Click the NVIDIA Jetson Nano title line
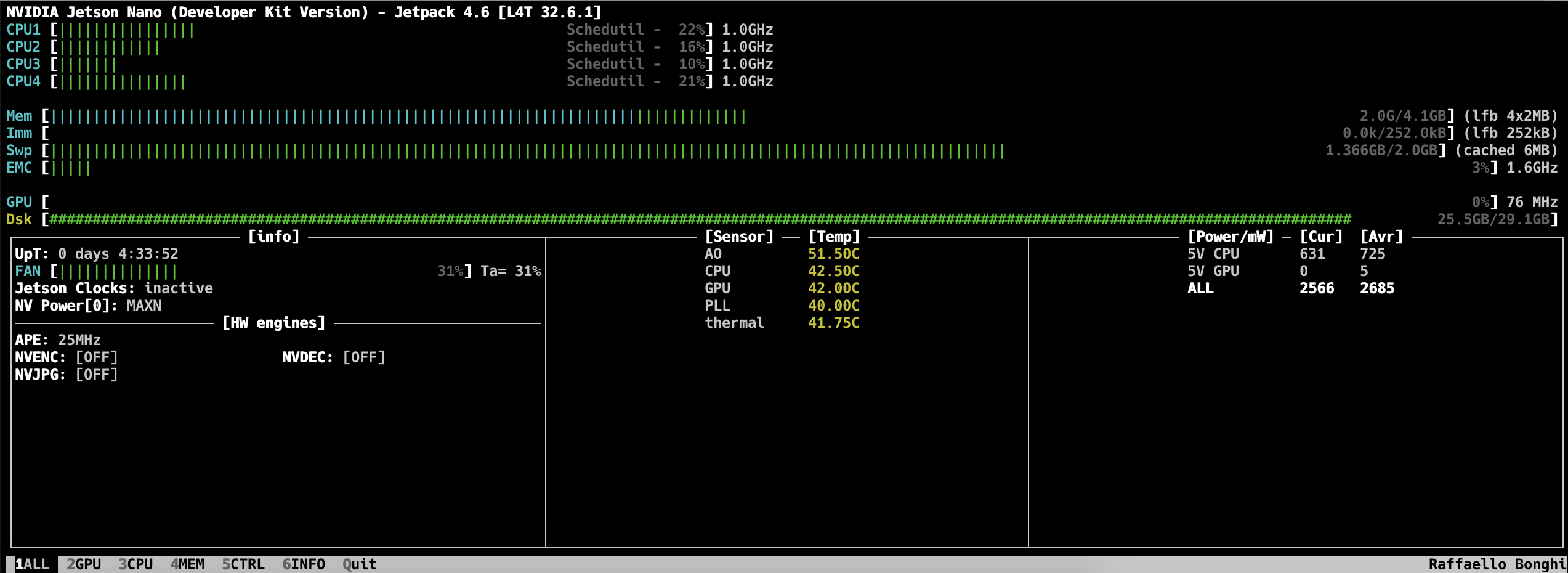The image size is (1568, 573). tap(304, 12)
